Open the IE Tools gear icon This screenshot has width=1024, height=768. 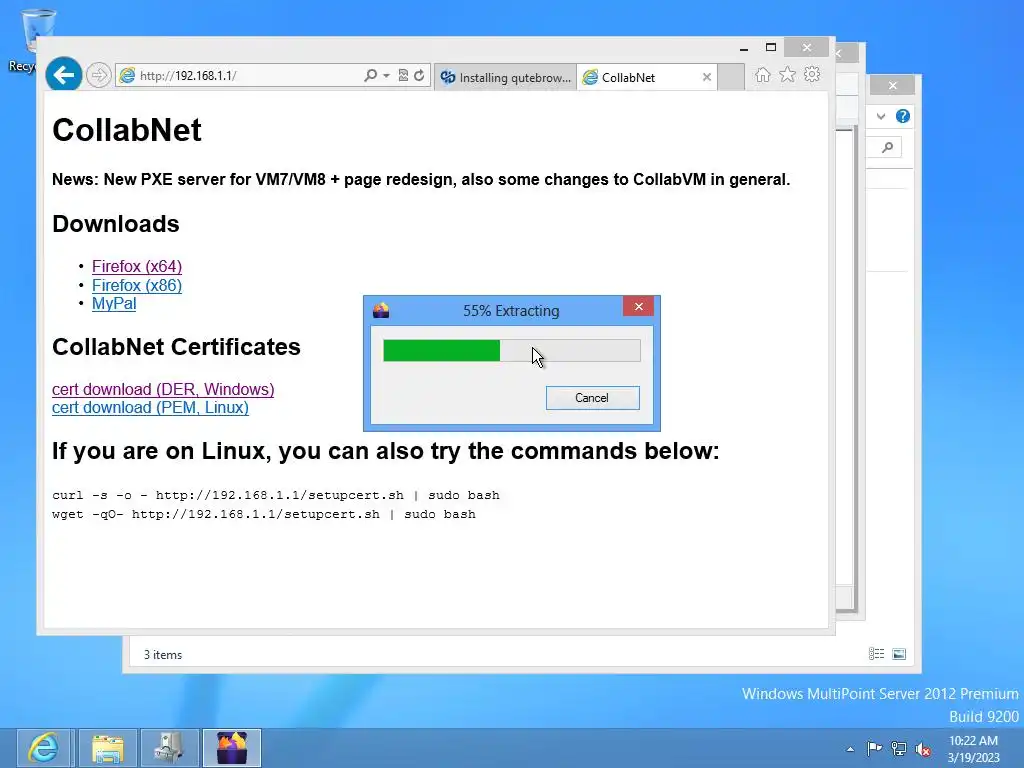[x=812, y=74]
